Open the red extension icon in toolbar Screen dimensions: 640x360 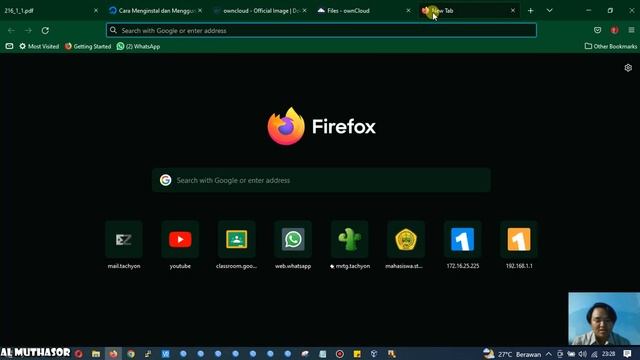[614, 30]
